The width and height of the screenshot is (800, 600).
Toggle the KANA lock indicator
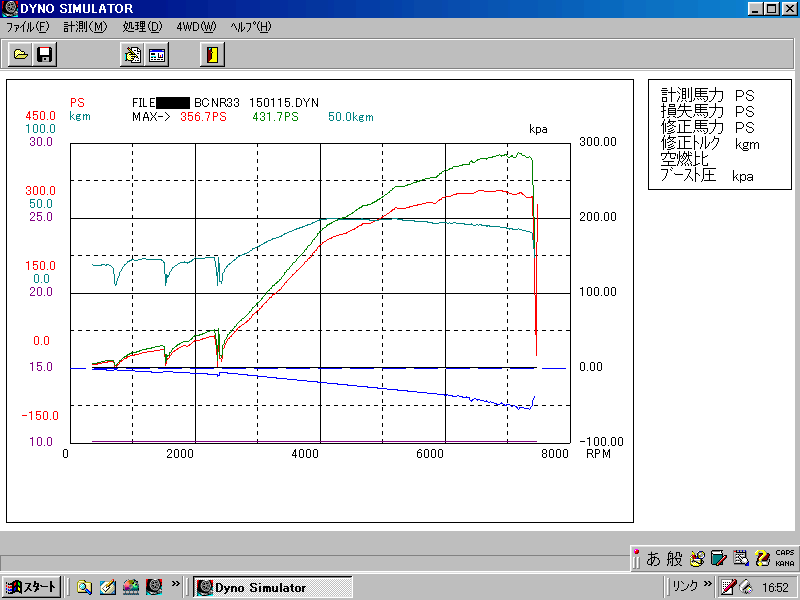click(785, 563)
